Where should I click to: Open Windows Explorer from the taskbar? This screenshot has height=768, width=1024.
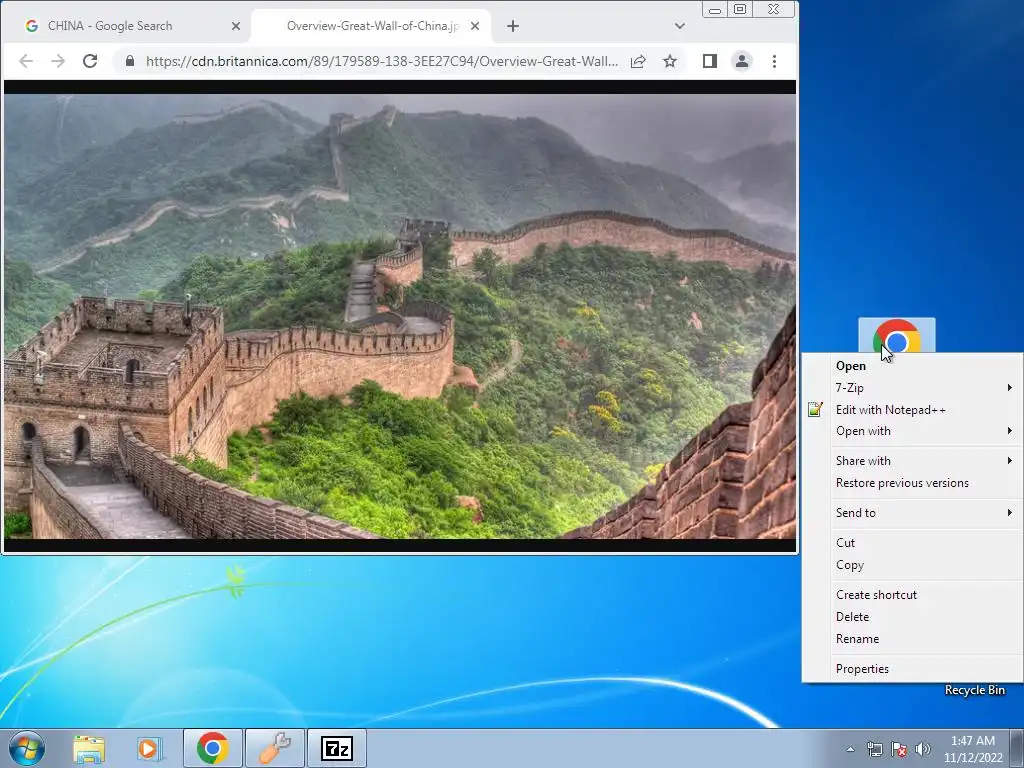coord(89,748)
